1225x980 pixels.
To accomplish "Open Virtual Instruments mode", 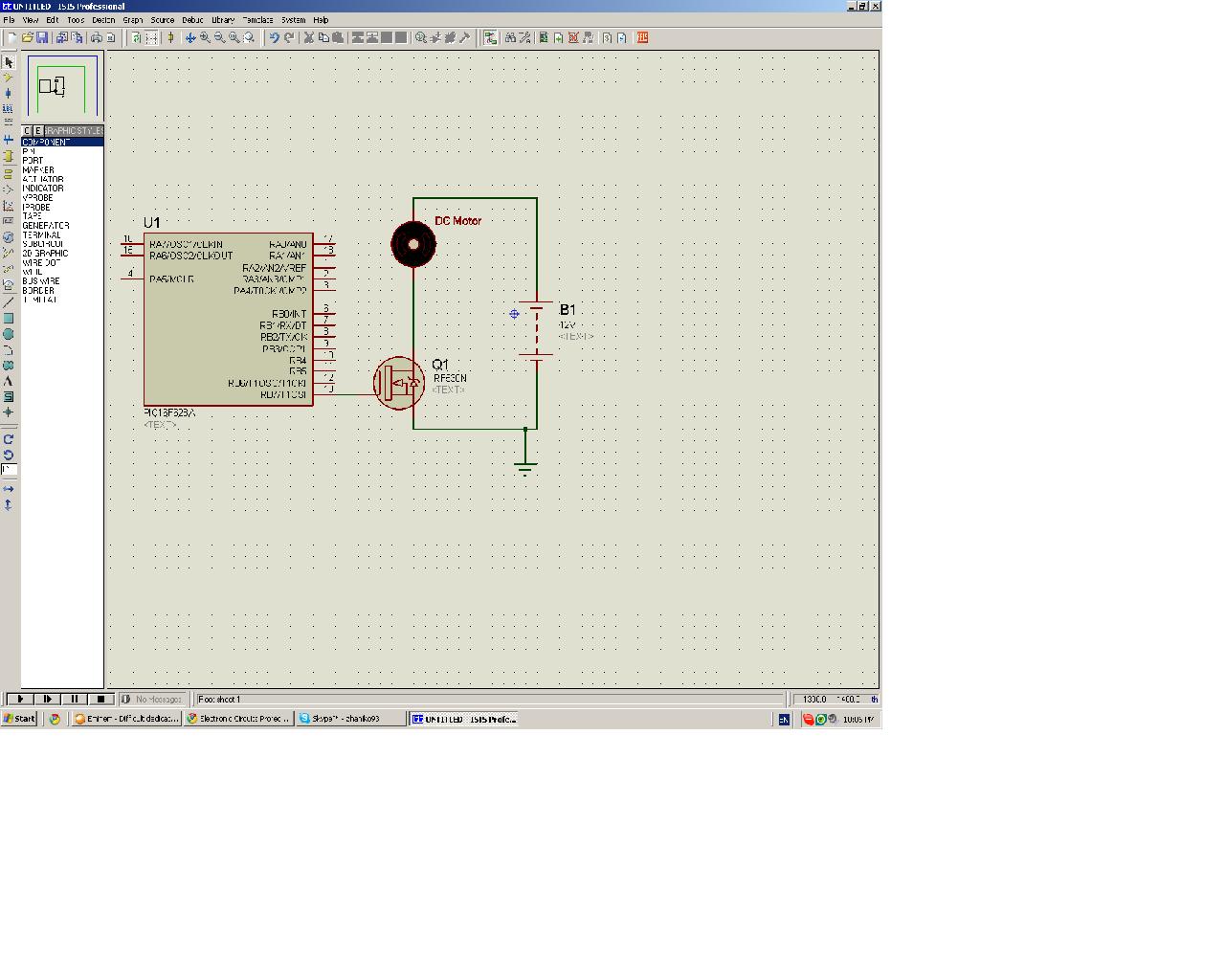I will point(9,285).
